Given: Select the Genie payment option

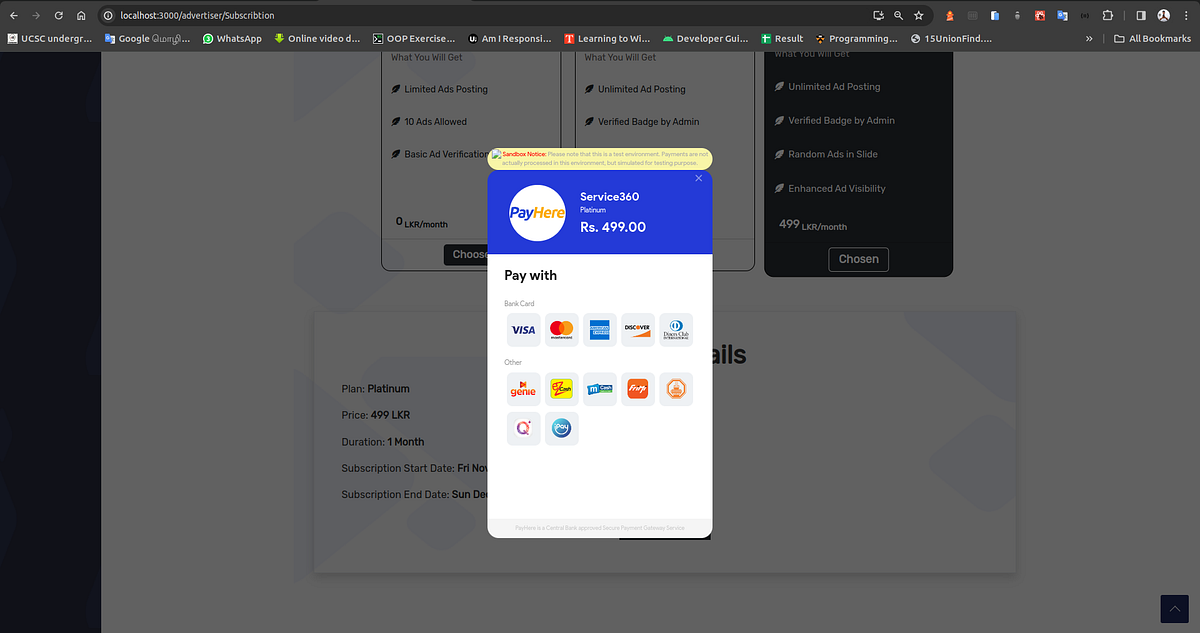Looking at the screenshot, I should point(523,389).
